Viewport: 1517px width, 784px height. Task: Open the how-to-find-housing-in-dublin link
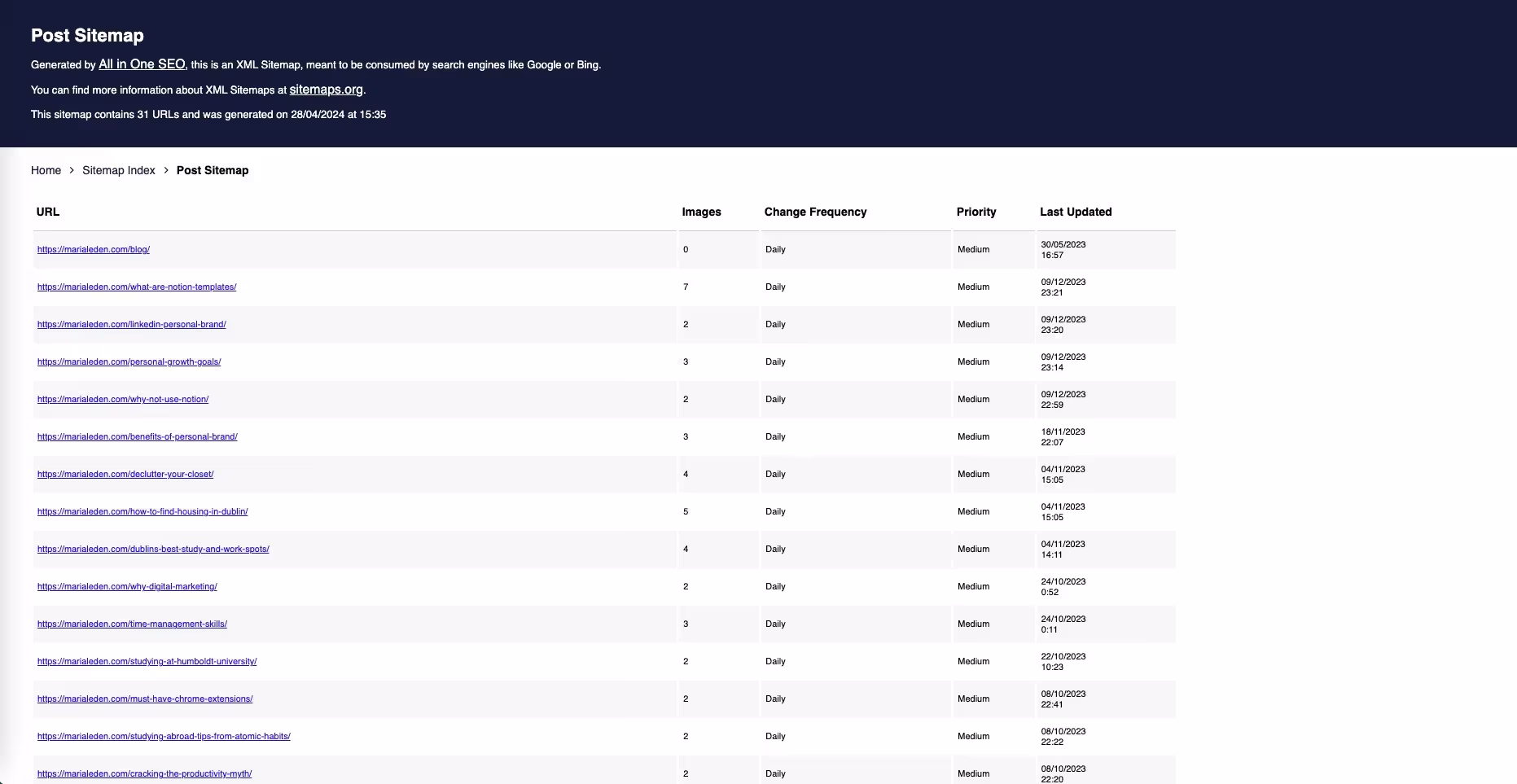pos(142,511)
